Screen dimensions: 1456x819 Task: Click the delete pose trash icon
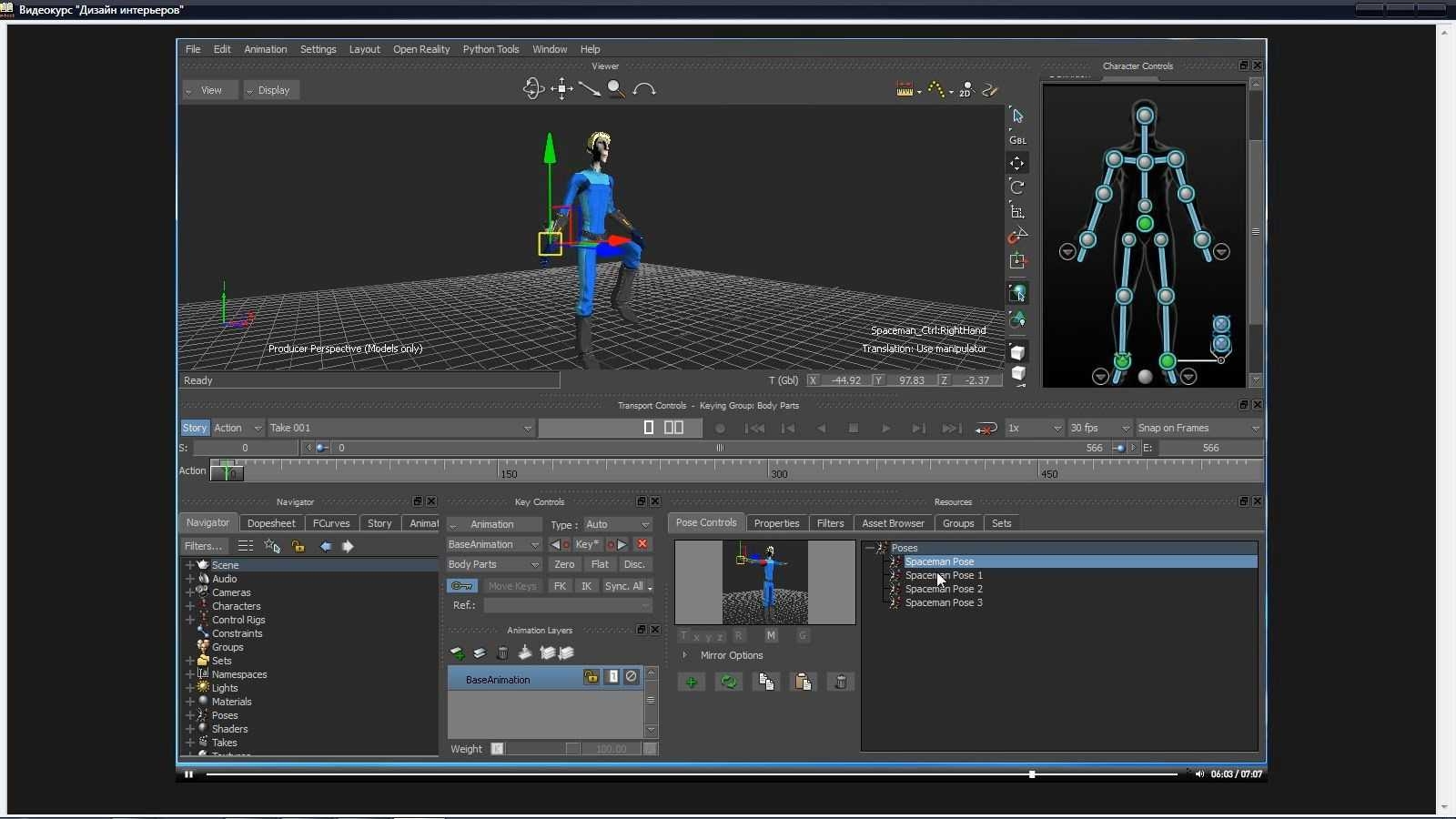(x=841, y=682)
